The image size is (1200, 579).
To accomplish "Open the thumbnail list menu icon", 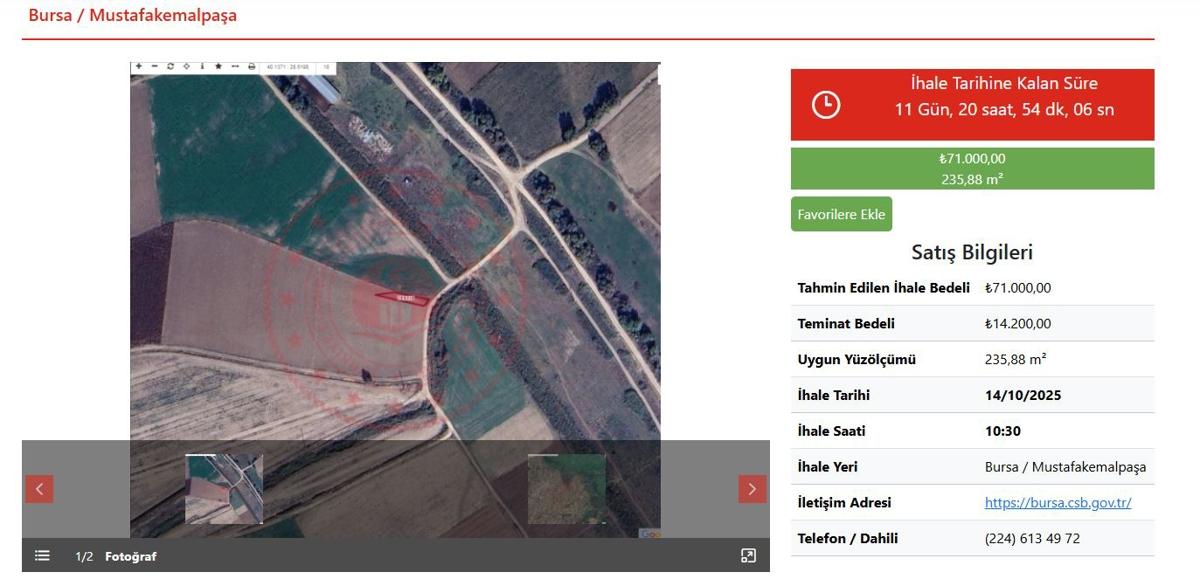I will (x=42, y=556).
